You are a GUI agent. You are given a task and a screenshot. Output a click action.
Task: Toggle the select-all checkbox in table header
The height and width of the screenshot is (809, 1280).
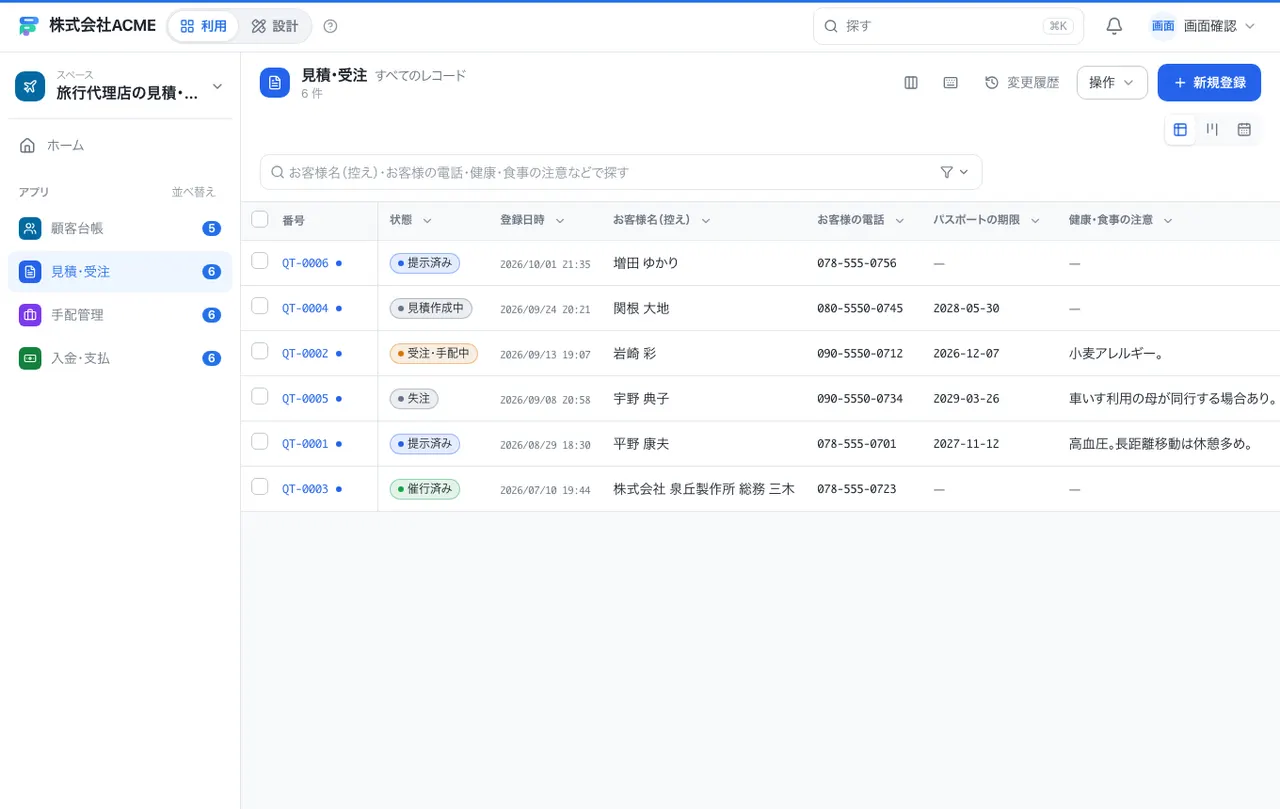pos(260,219)
